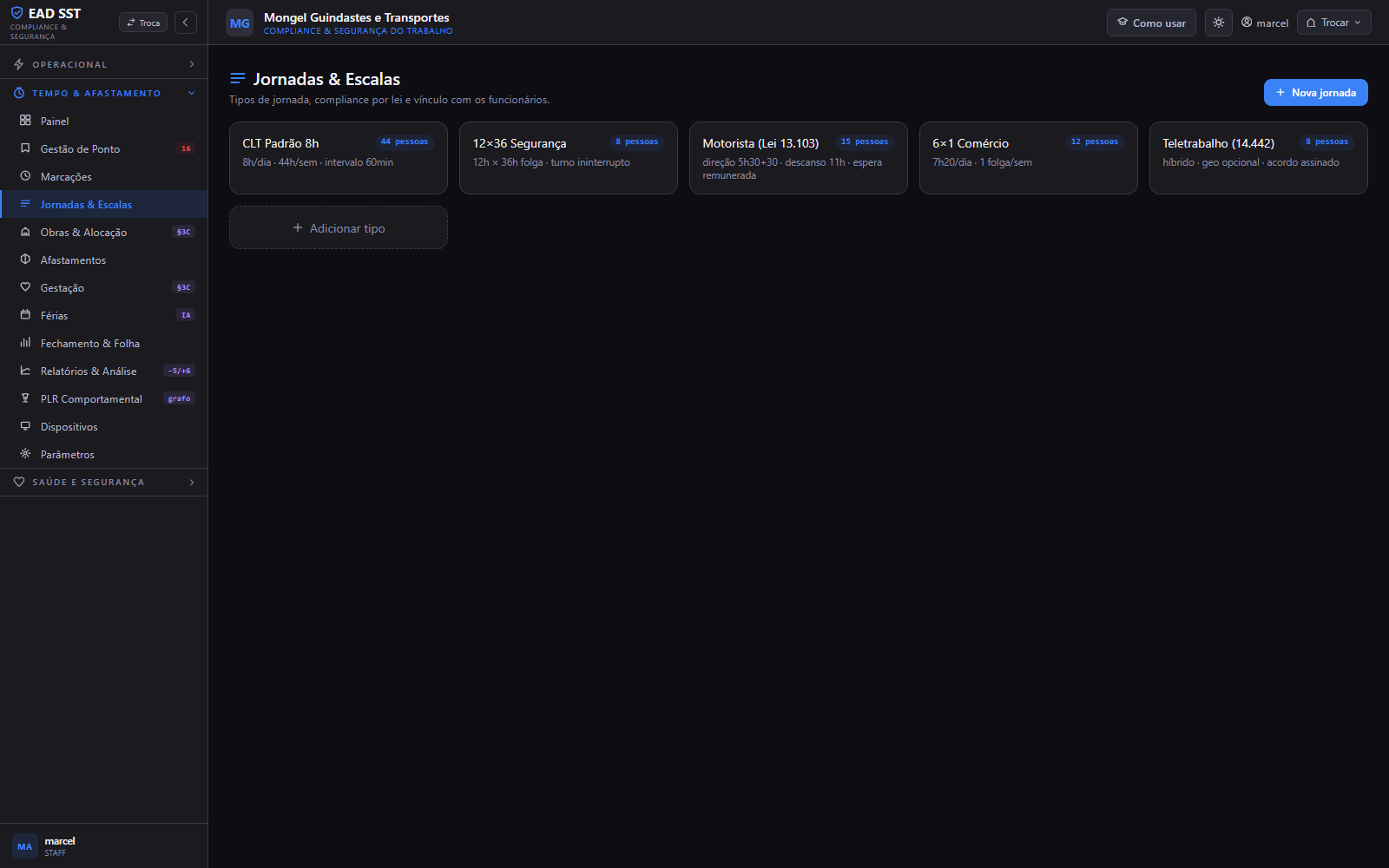Open the marcel user profile
This screenshot has width=1389, height=868.
pyautogui.click(x=1265, y=23)
